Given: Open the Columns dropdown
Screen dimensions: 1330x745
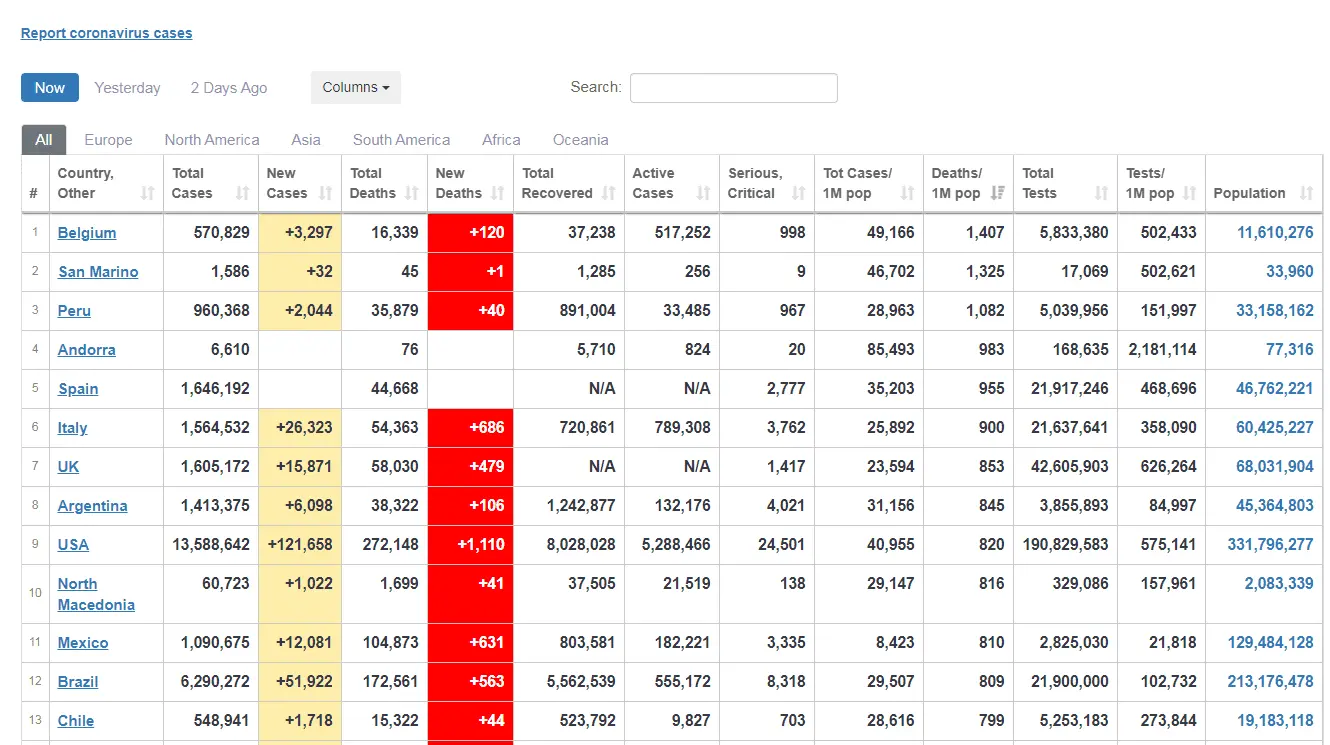Looking at the screenshot, I should [x=355, y=87].
